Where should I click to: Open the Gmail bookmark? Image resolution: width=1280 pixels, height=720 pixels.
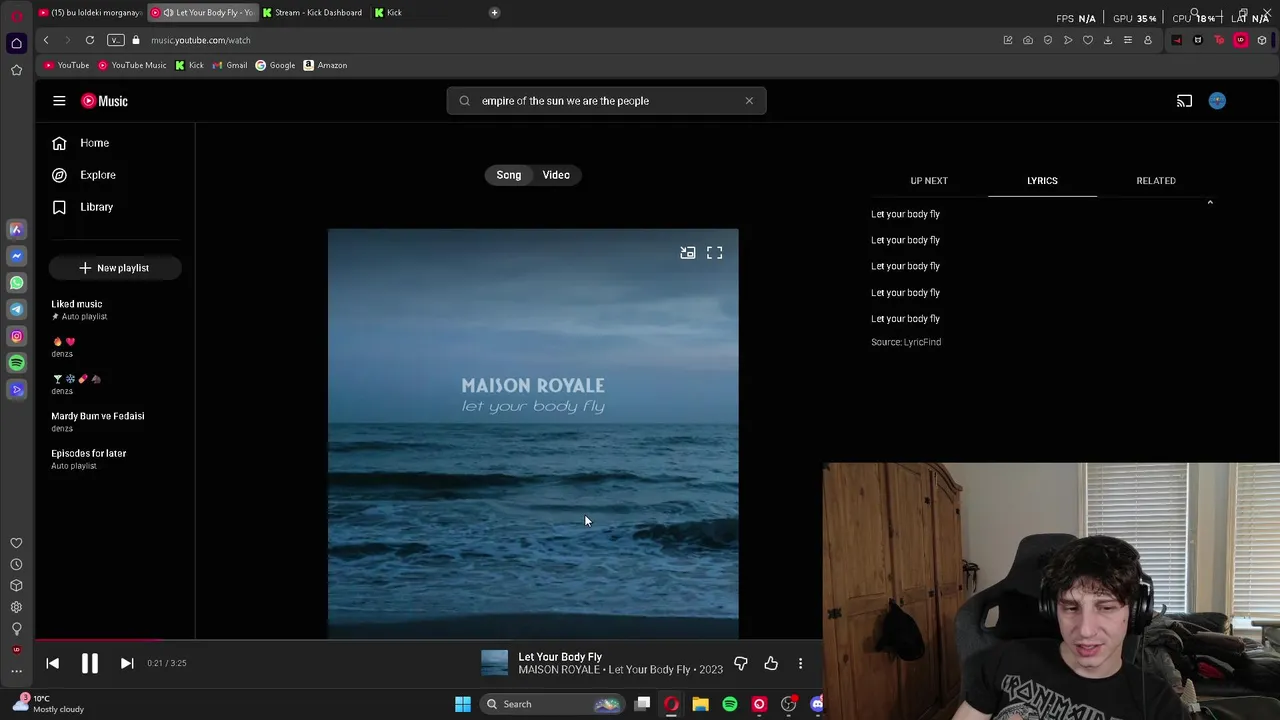click(x=230, y=65)
